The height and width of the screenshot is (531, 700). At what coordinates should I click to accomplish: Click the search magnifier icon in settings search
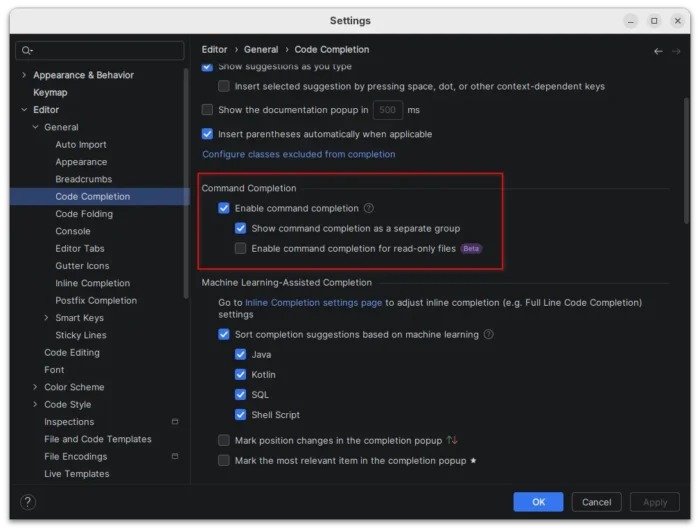point(27,50)
